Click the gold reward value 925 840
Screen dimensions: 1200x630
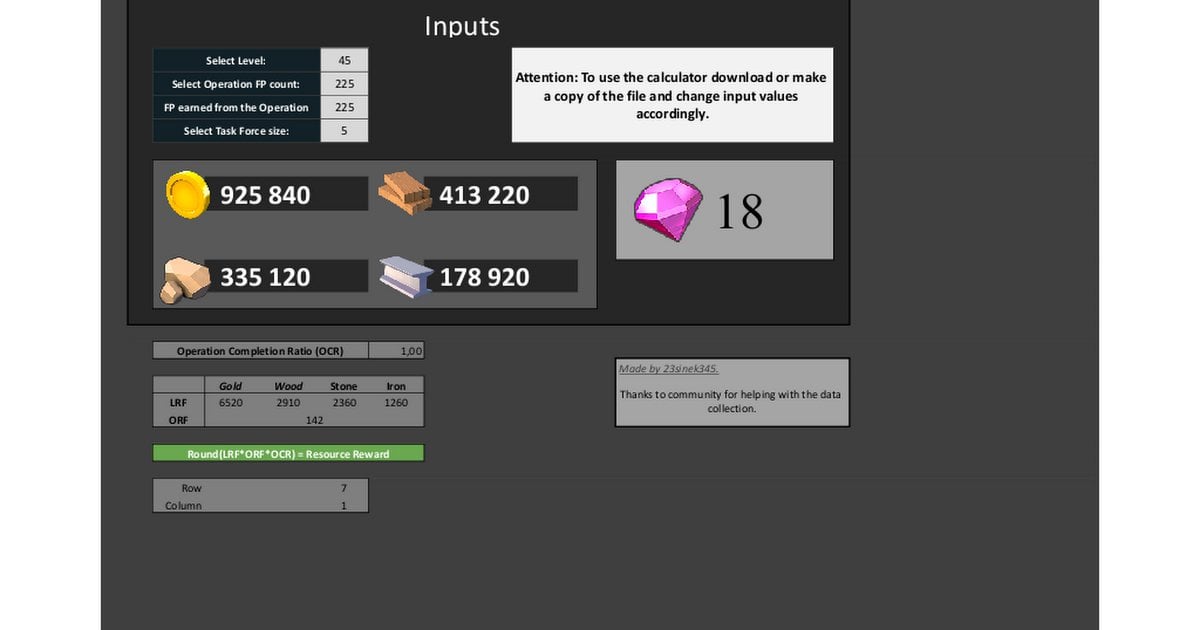(x=265, y=195)
